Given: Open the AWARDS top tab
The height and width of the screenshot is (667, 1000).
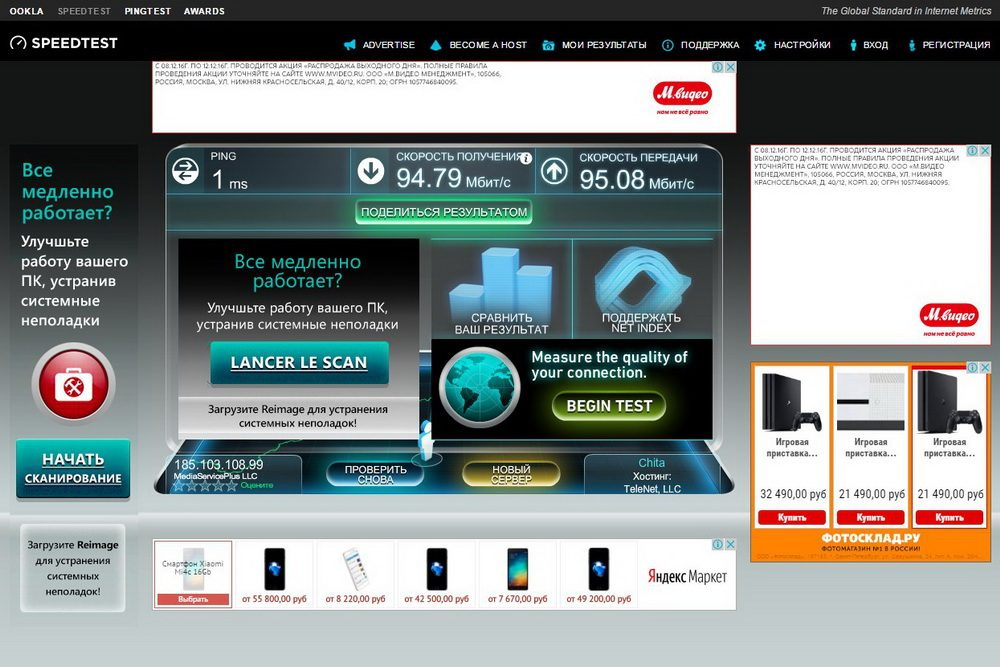Looking at the screenshot, I should 204,11.
